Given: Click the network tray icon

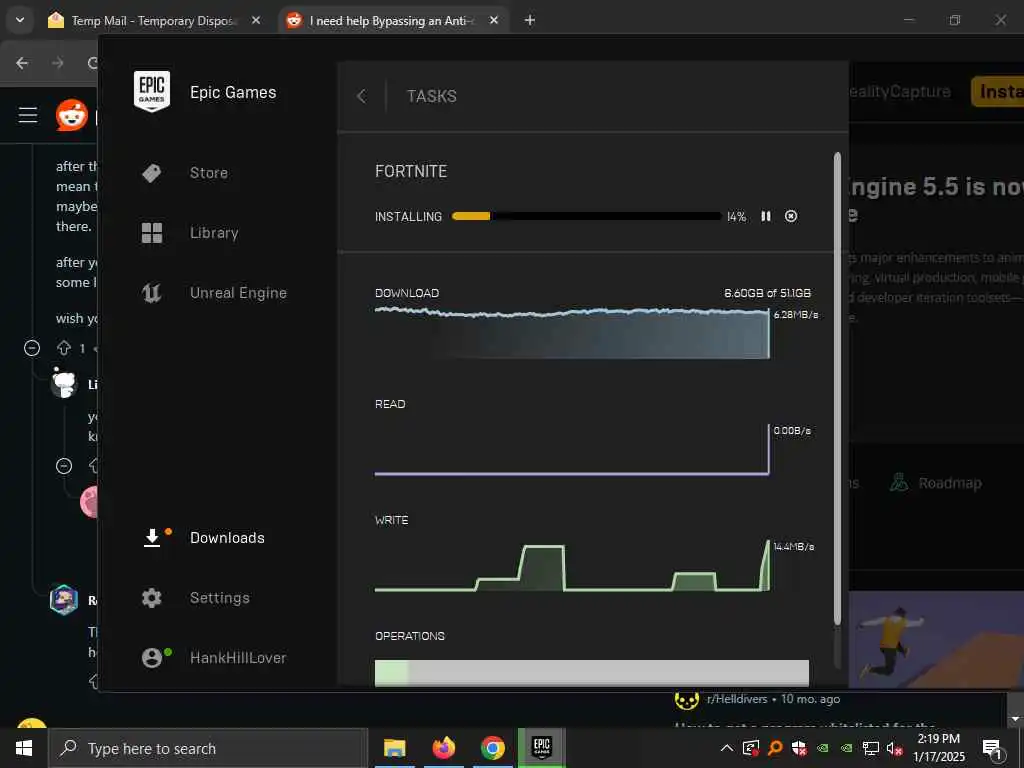Looking at the screenshot, I should point(871,748).
